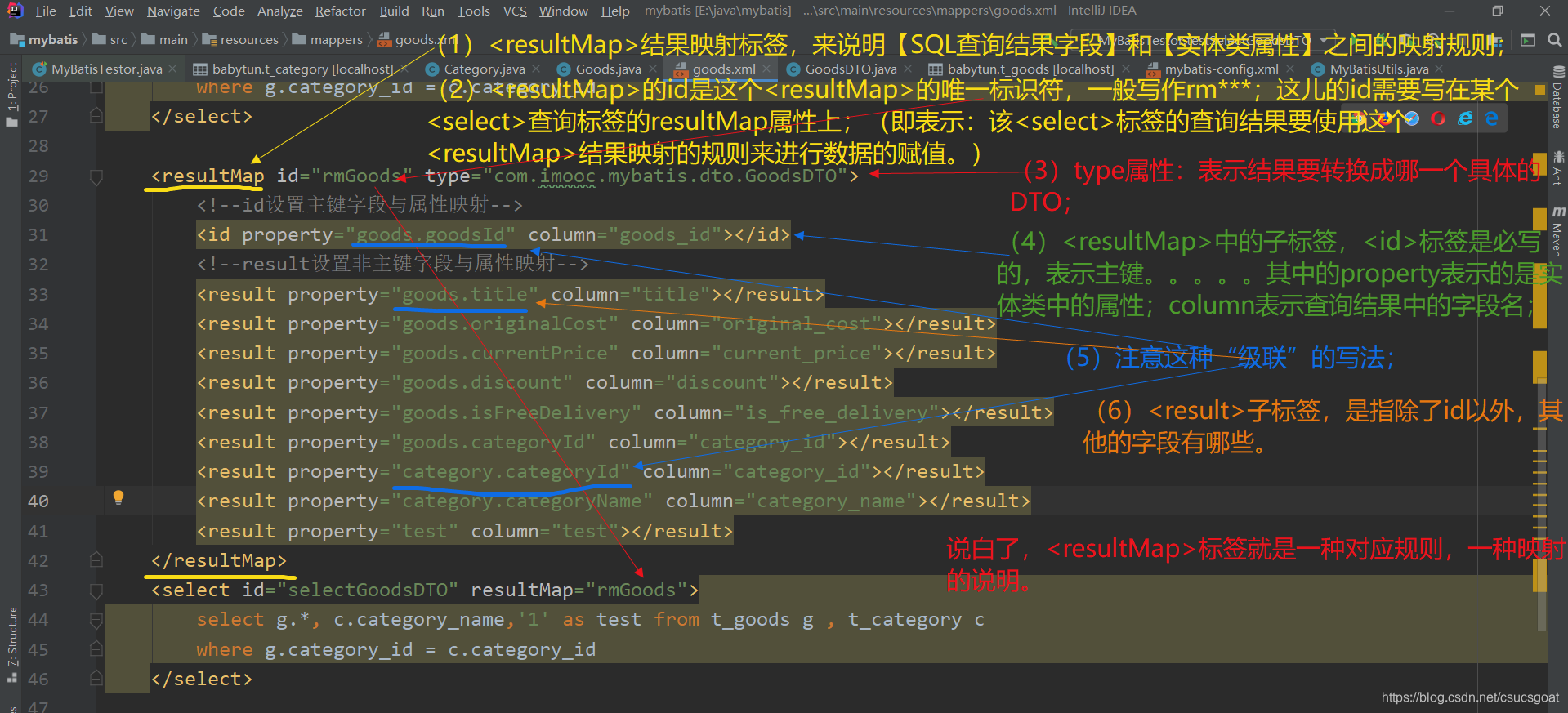Image resolution: width=1568 pixels, height=713 pixels.
Task: Switch to the GoodsDTO.java tab
Action: pos(851,69)
